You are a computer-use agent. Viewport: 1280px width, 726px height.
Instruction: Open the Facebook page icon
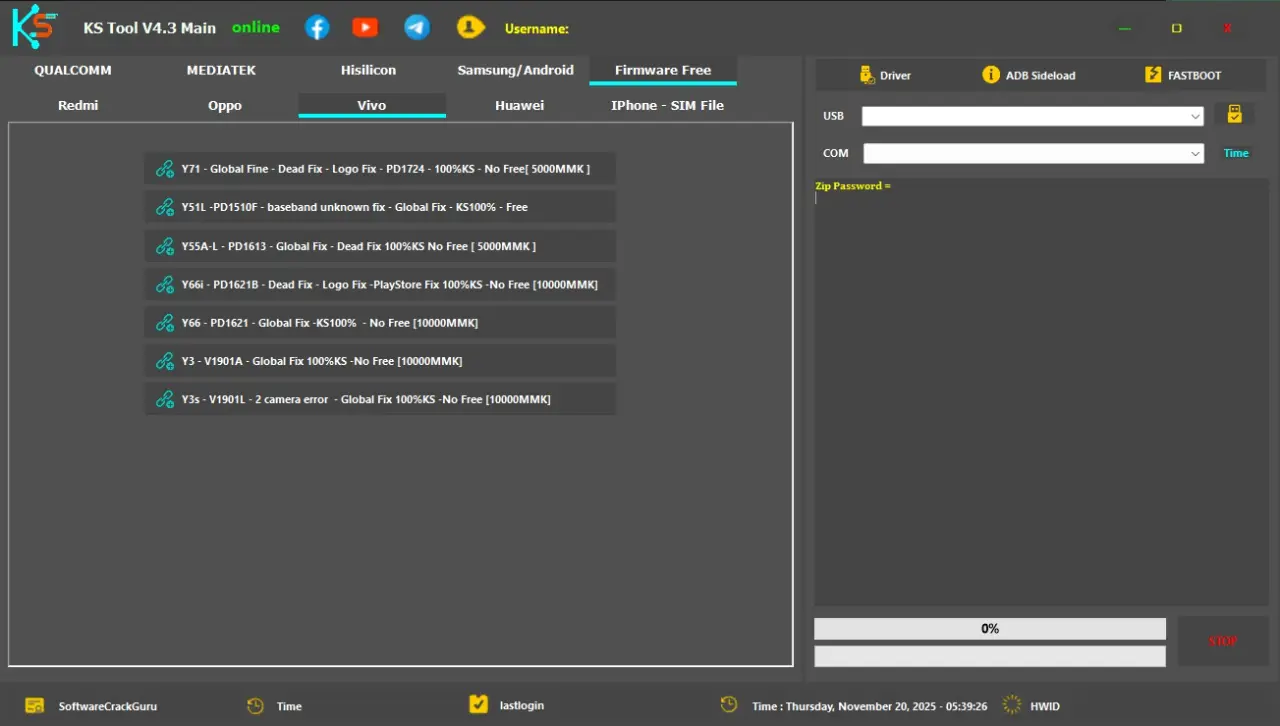[x=317, y=28]
